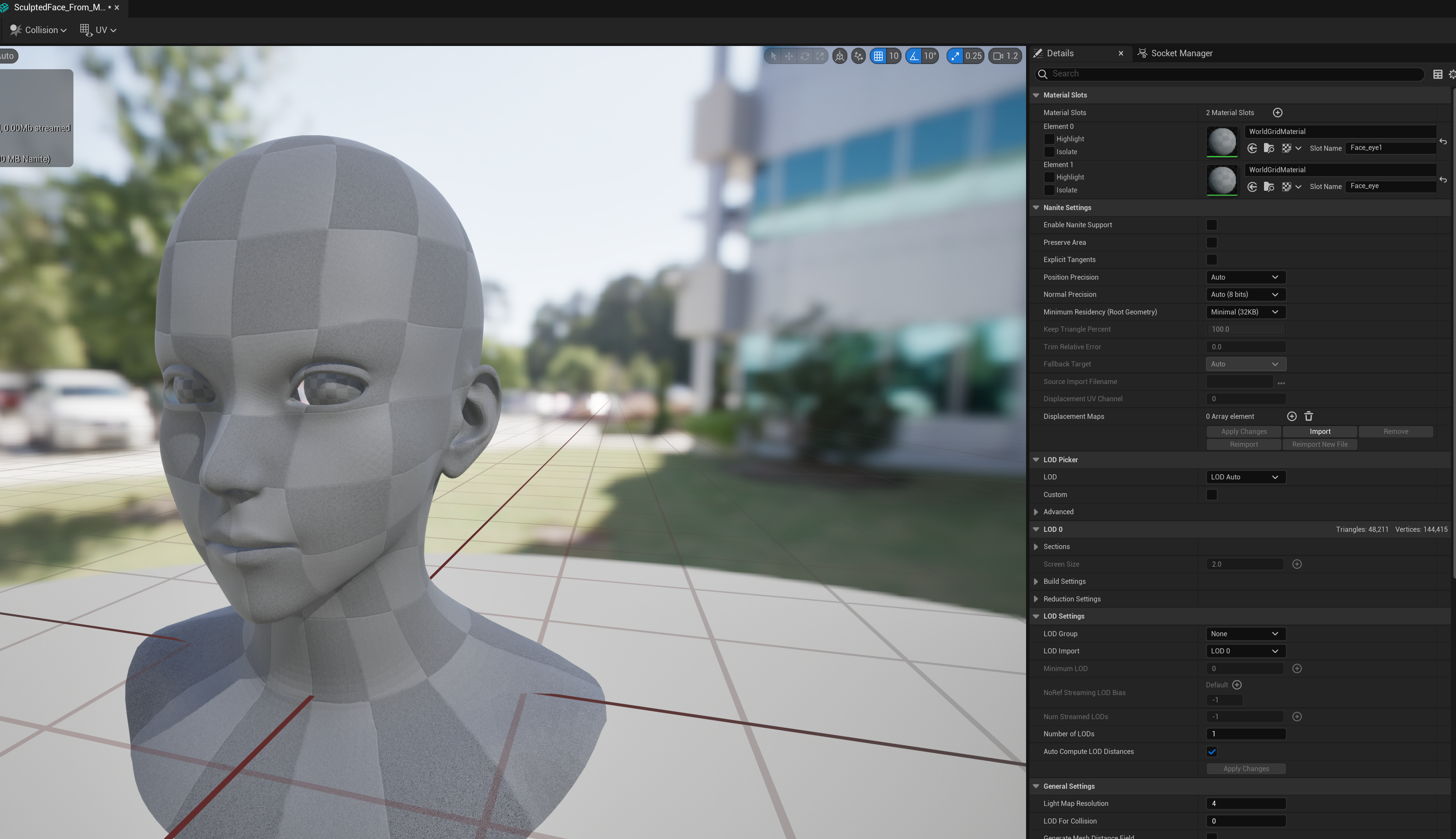This screenshot has height=839, width=1456.
Task: Toggle Highlight for Element 0
Action: click(1049, 139)
